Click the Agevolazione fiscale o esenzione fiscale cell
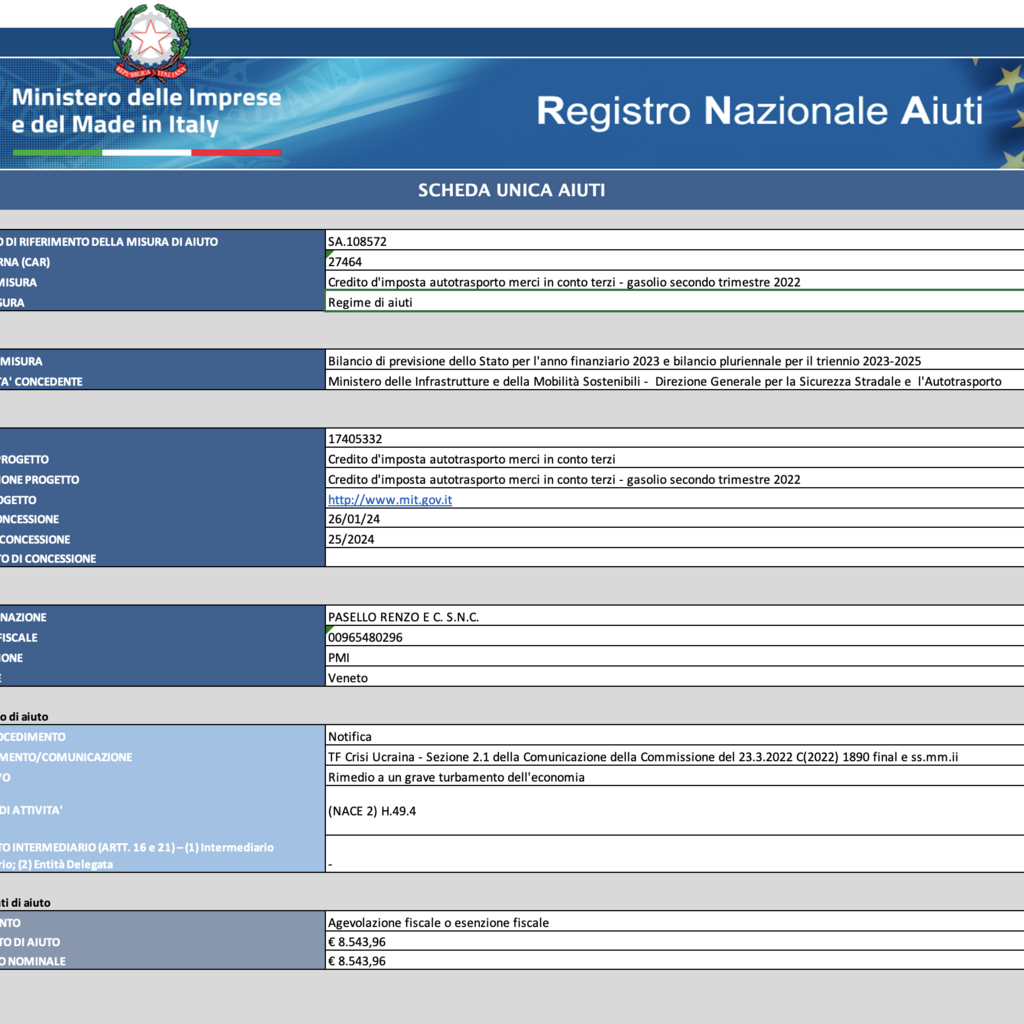The image size is (1024, 1024). click(674, 922)
